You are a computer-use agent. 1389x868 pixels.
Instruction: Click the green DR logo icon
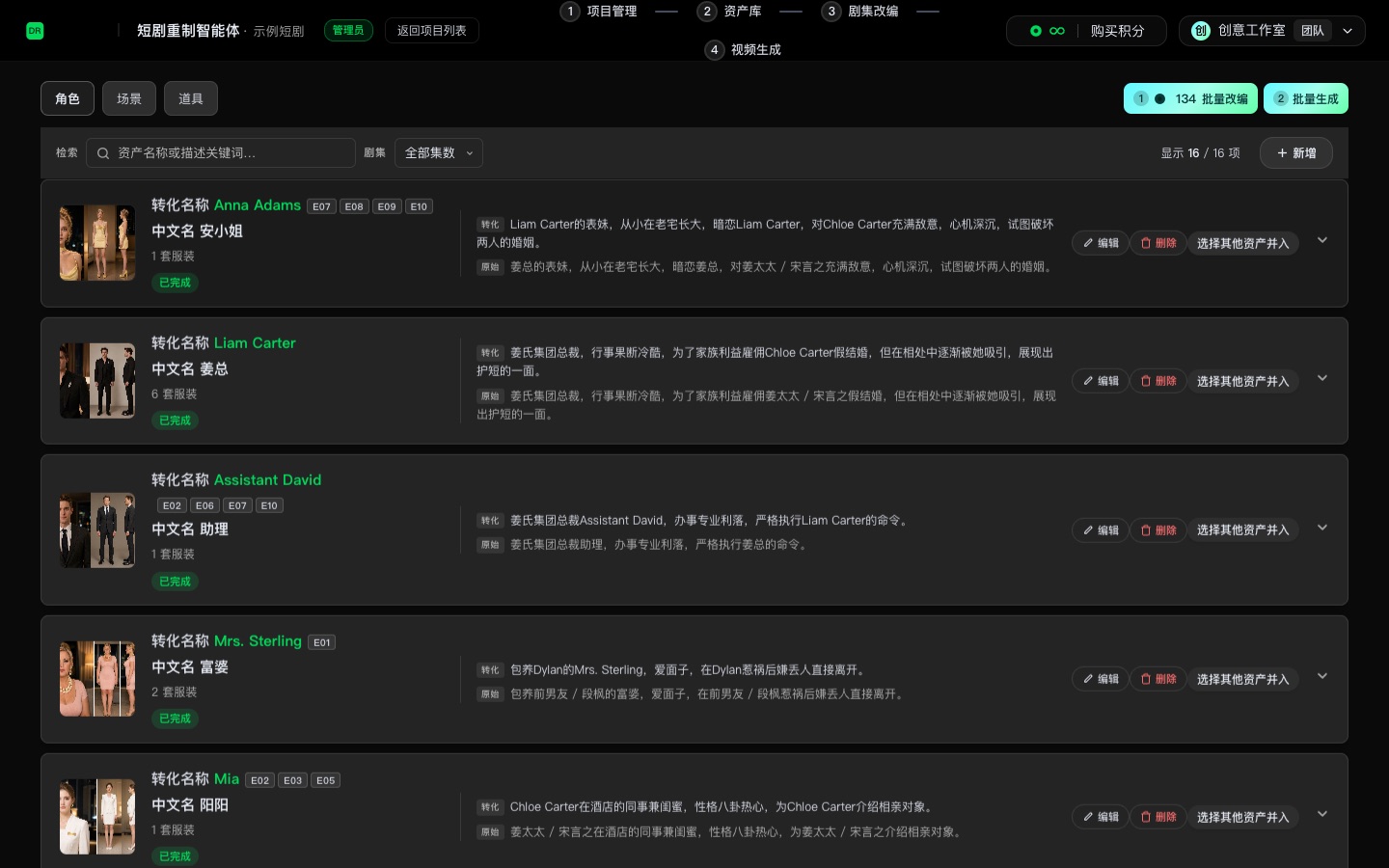click(35, 31)
